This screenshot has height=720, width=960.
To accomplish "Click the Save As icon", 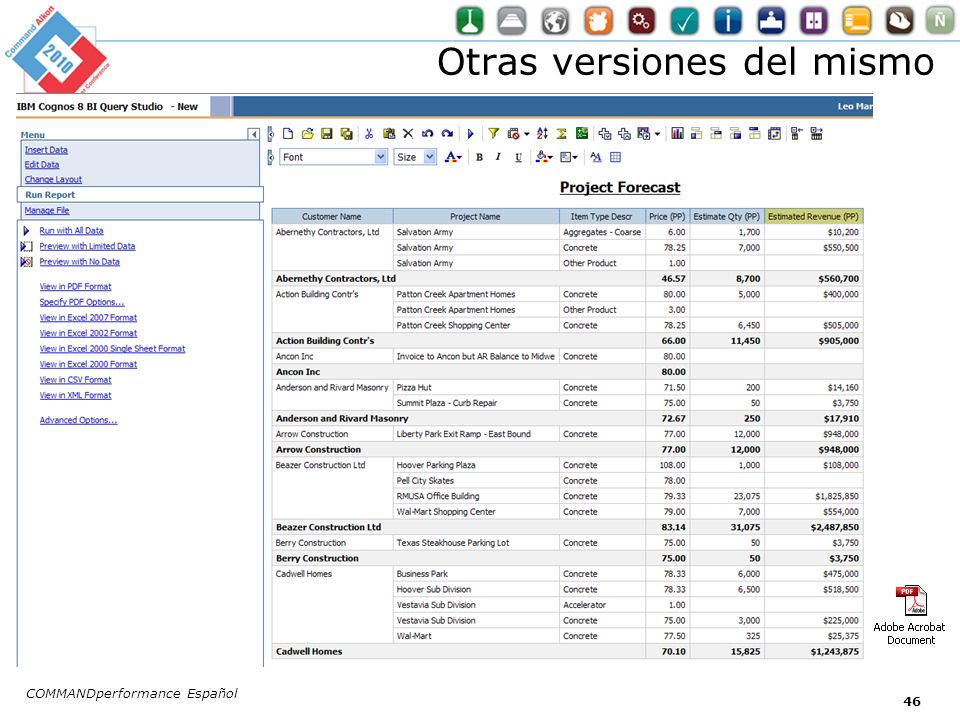I will [347, 133].
